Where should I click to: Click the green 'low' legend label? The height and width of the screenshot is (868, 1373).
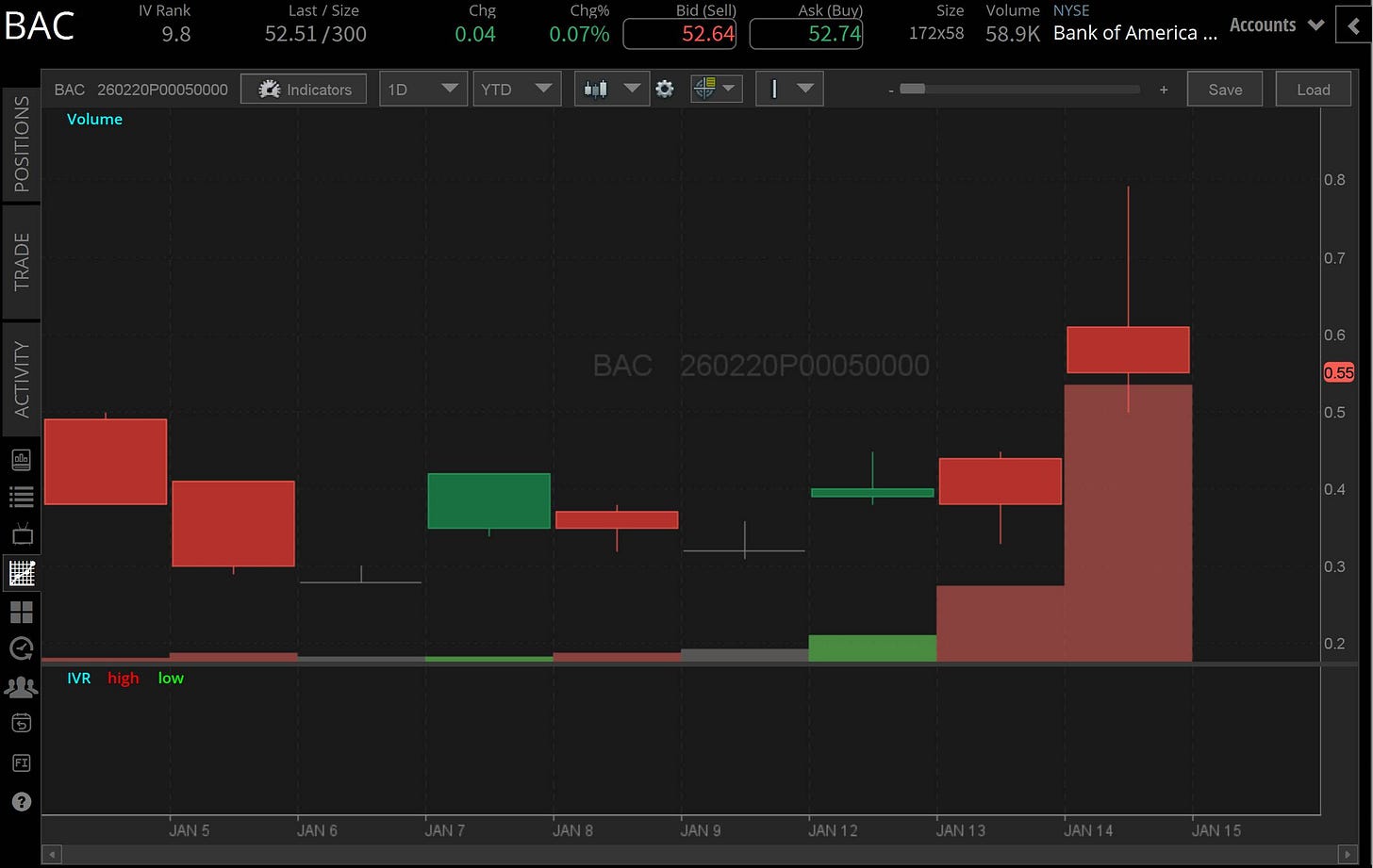pyautogui.click(x=171, y=678)
